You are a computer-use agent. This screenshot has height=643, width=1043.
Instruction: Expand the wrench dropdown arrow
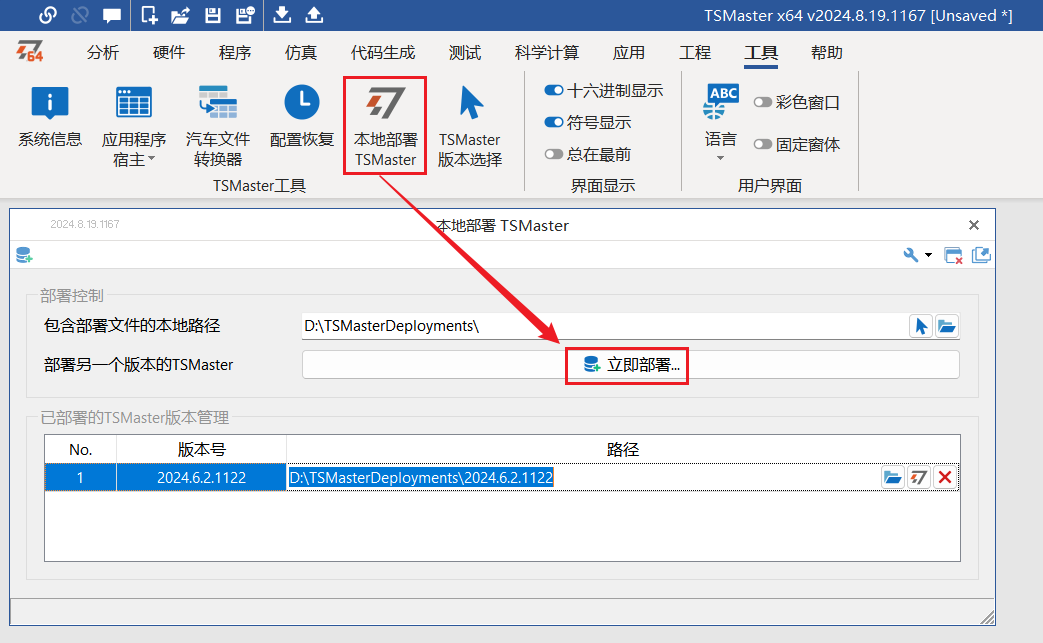(929, 255)
